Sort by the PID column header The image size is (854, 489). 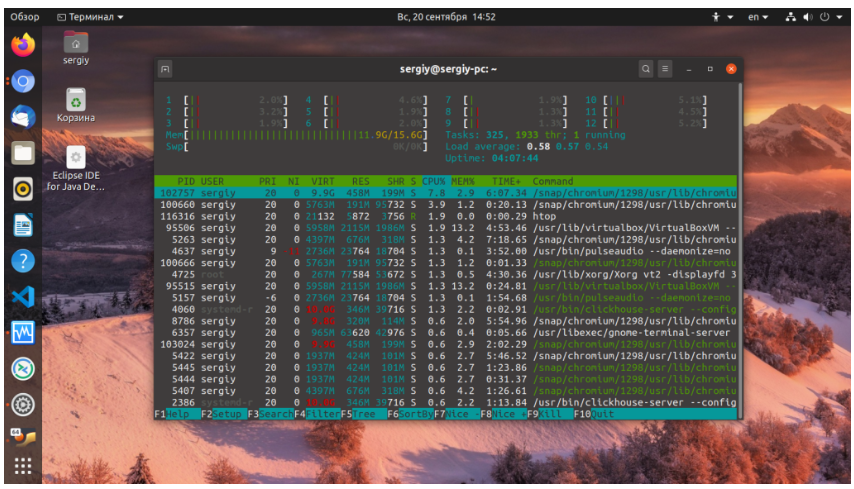[x=186, y=181]
